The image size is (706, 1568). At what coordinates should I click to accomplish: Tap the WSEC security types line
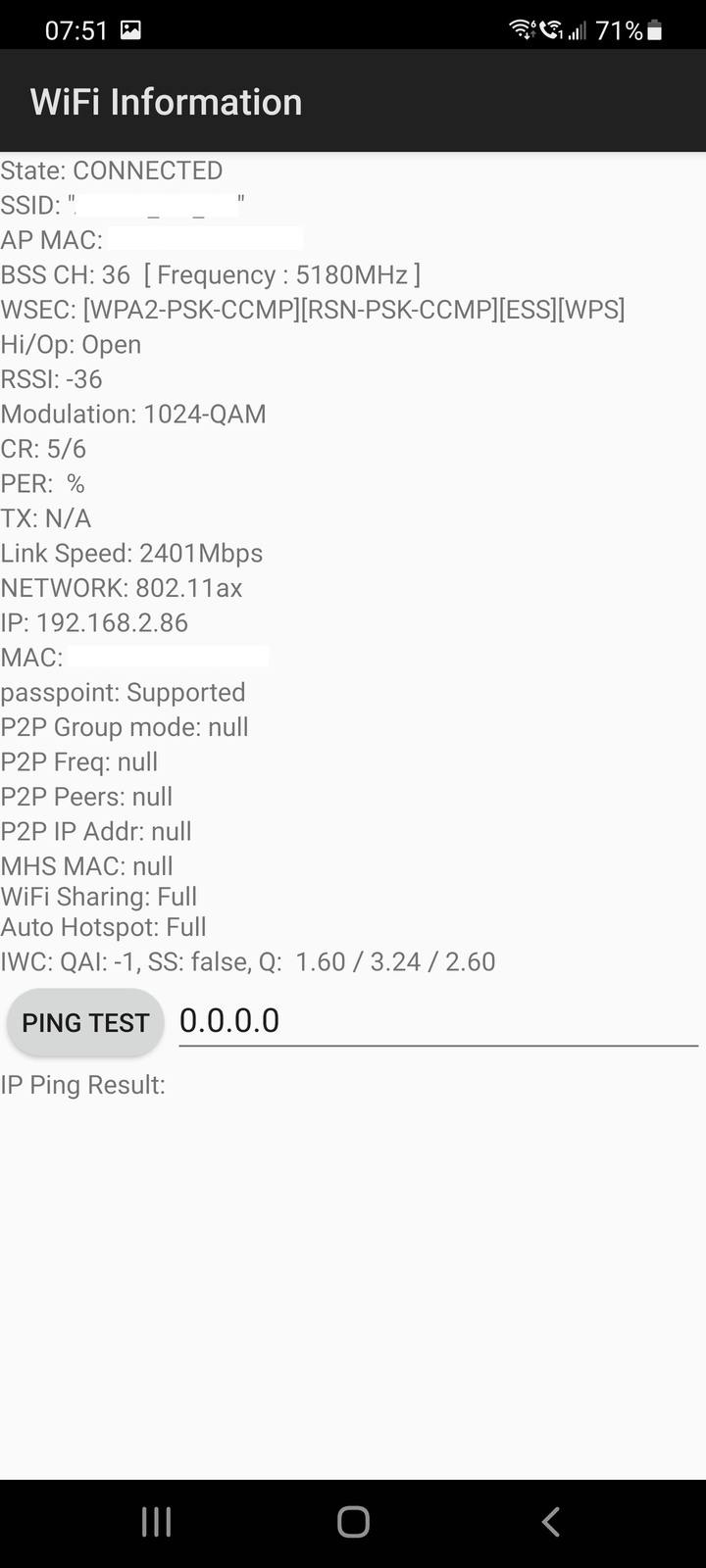tap(313, 310)
